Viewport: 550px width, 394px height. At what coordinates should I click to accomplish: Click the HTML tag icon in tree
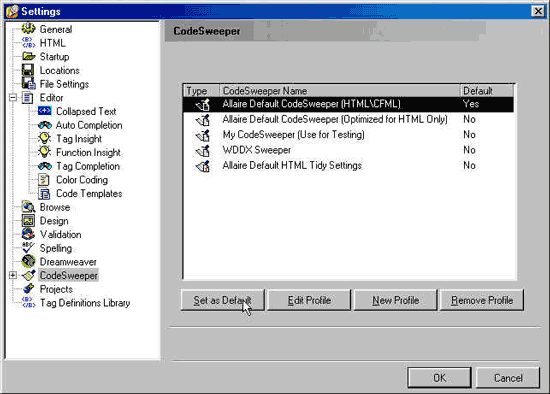pyautogui.click(x=28, y=43)
